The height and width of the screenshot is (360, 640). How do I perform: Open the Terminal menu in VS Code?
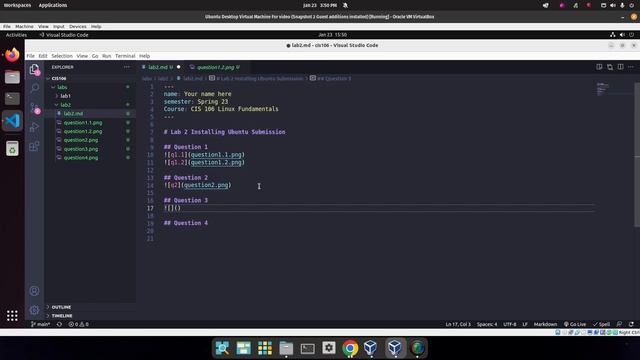125,56
